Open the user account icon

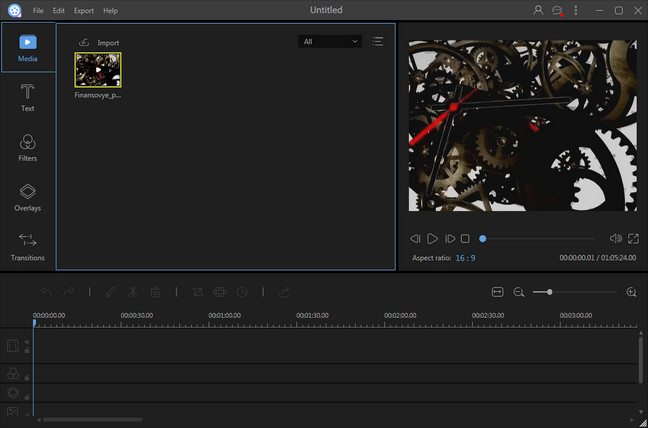(x=538, y=10)
